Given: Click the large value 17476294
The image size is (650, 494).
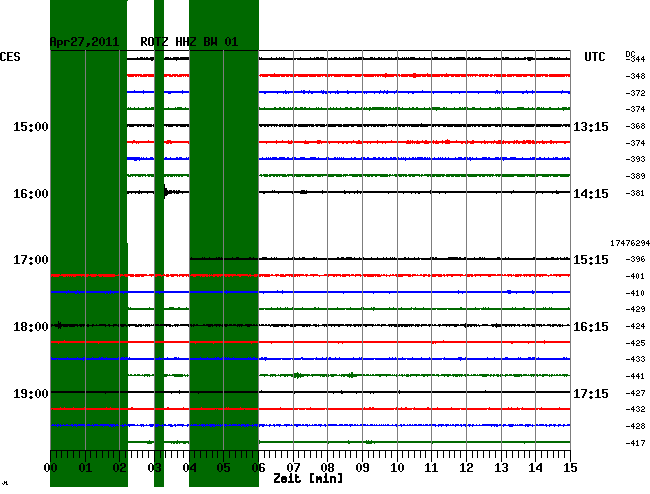Looking at the screenshot, I should (630, 243).
